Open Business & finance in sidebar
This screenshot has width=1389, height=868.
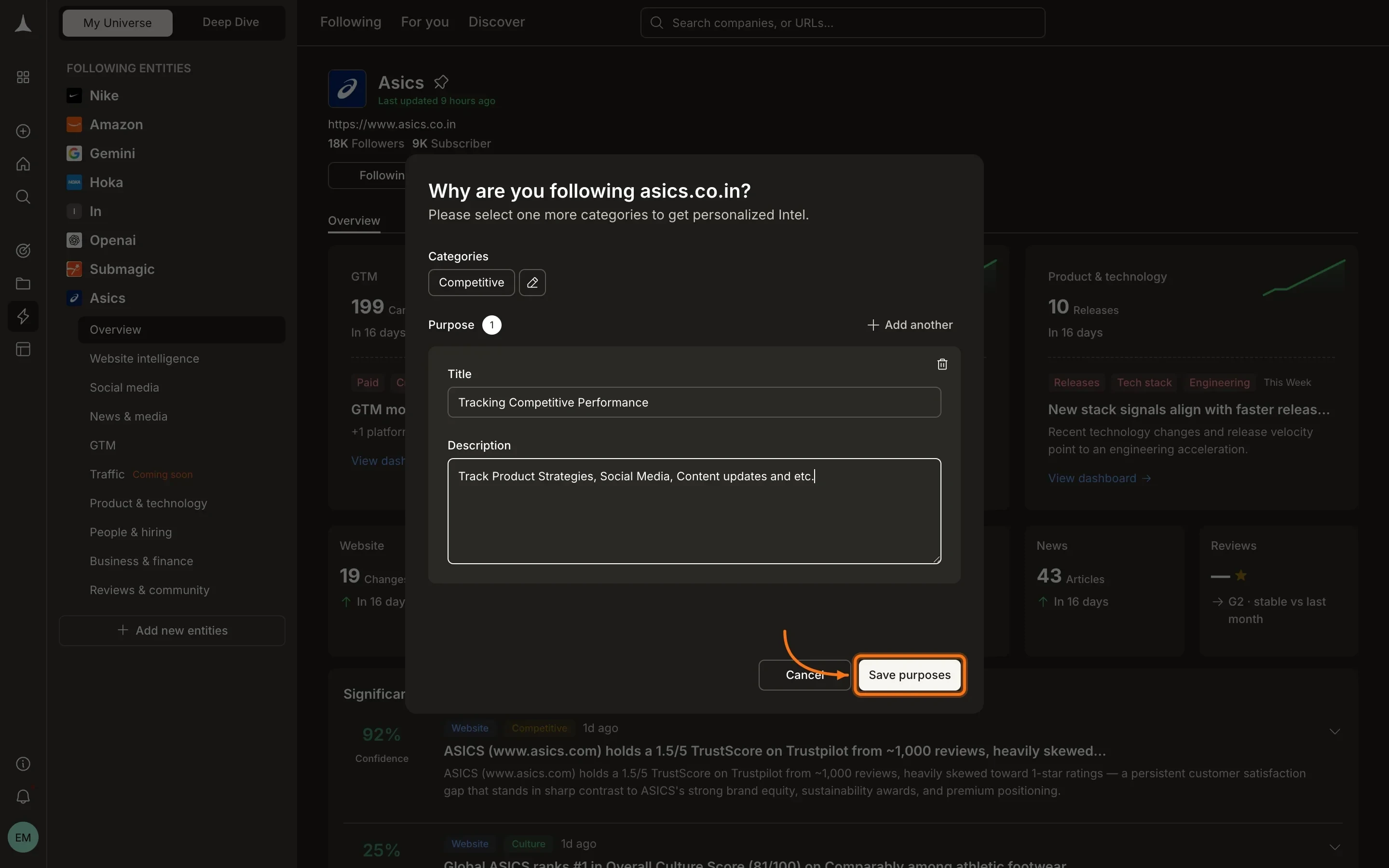click(141, 561)
